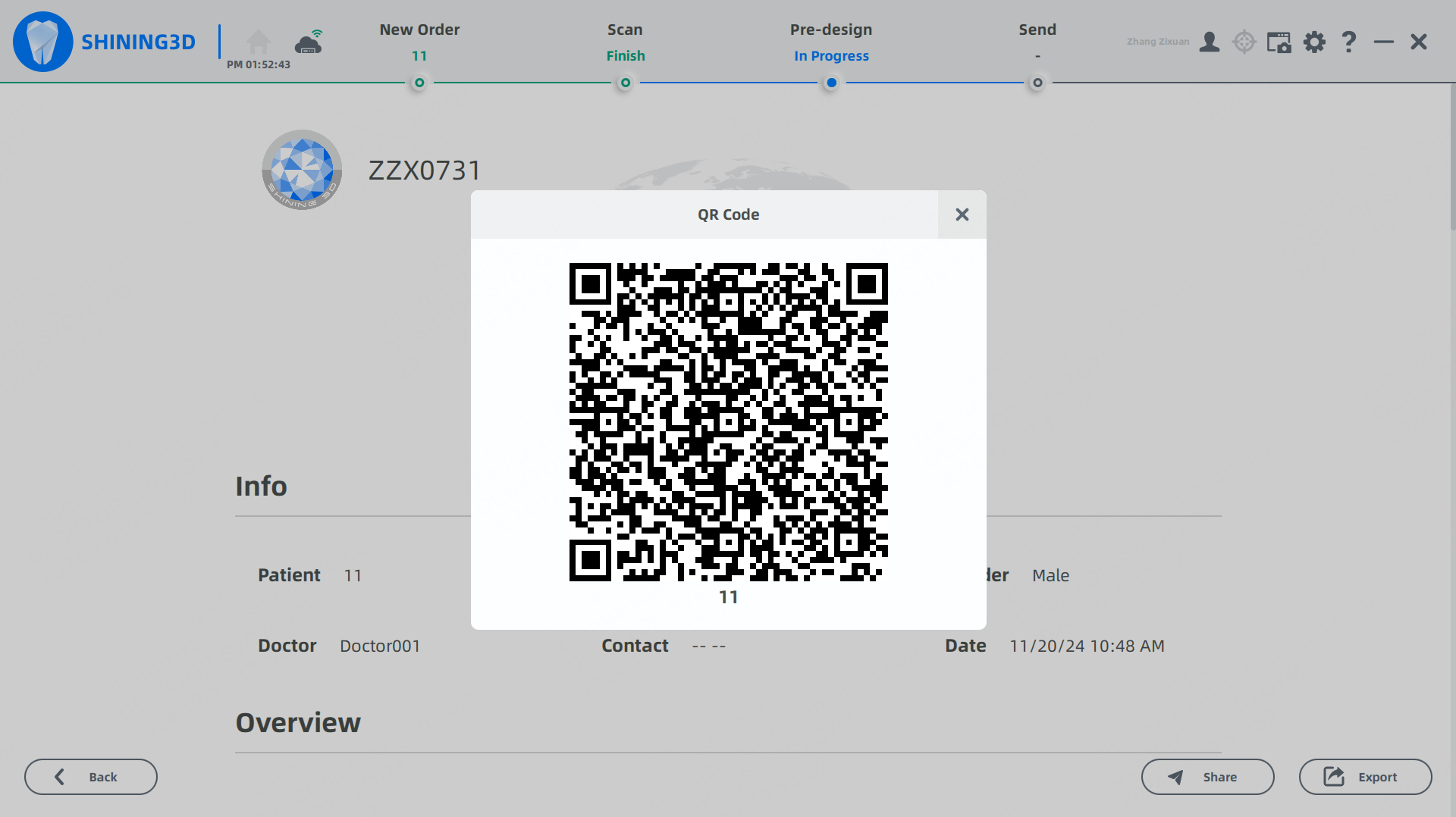
Task: Open the Pre-design step
Action: coord(831,42)
